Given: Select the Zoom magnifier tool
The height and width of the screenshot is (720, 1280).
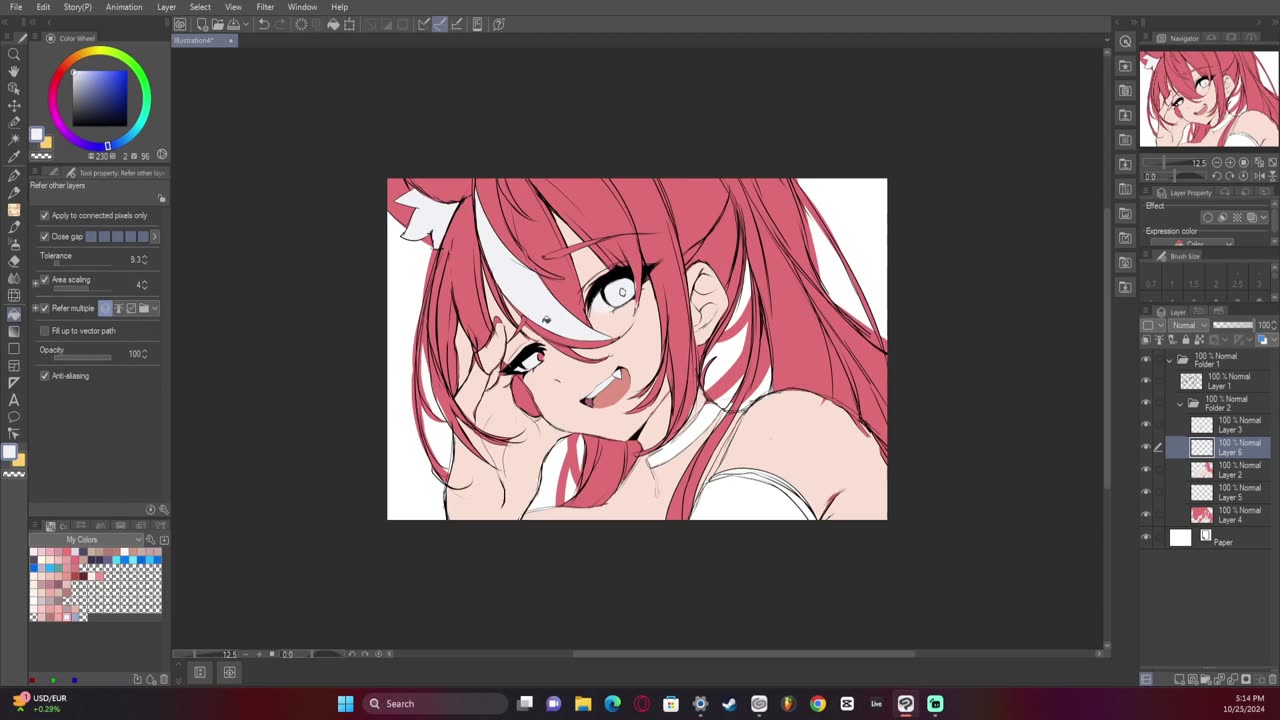Looking at the screenshot, I should click(x=14, y=54).
